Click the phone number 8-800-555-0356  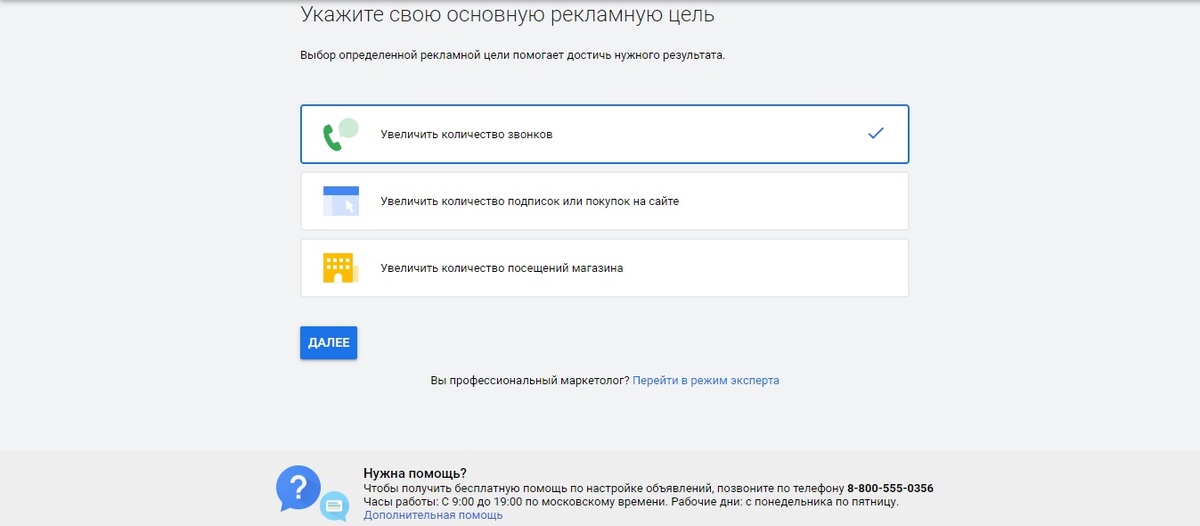click(x=890, y=488)
